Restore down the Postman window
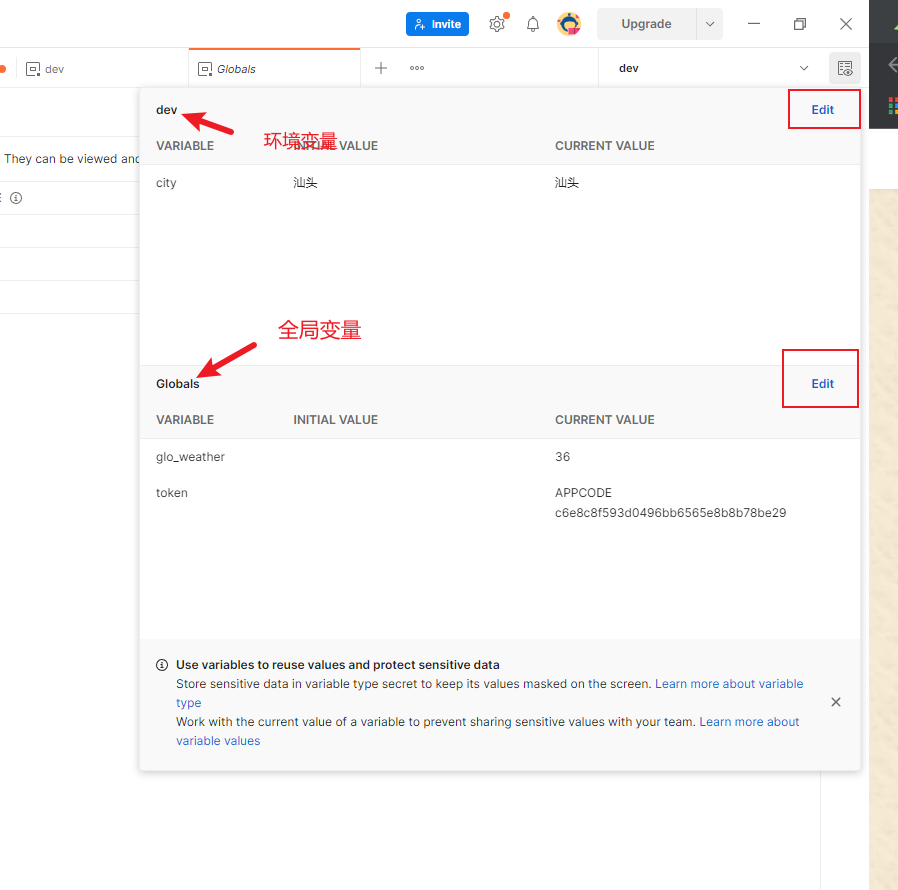898x890 pixels. pos(799,24)
